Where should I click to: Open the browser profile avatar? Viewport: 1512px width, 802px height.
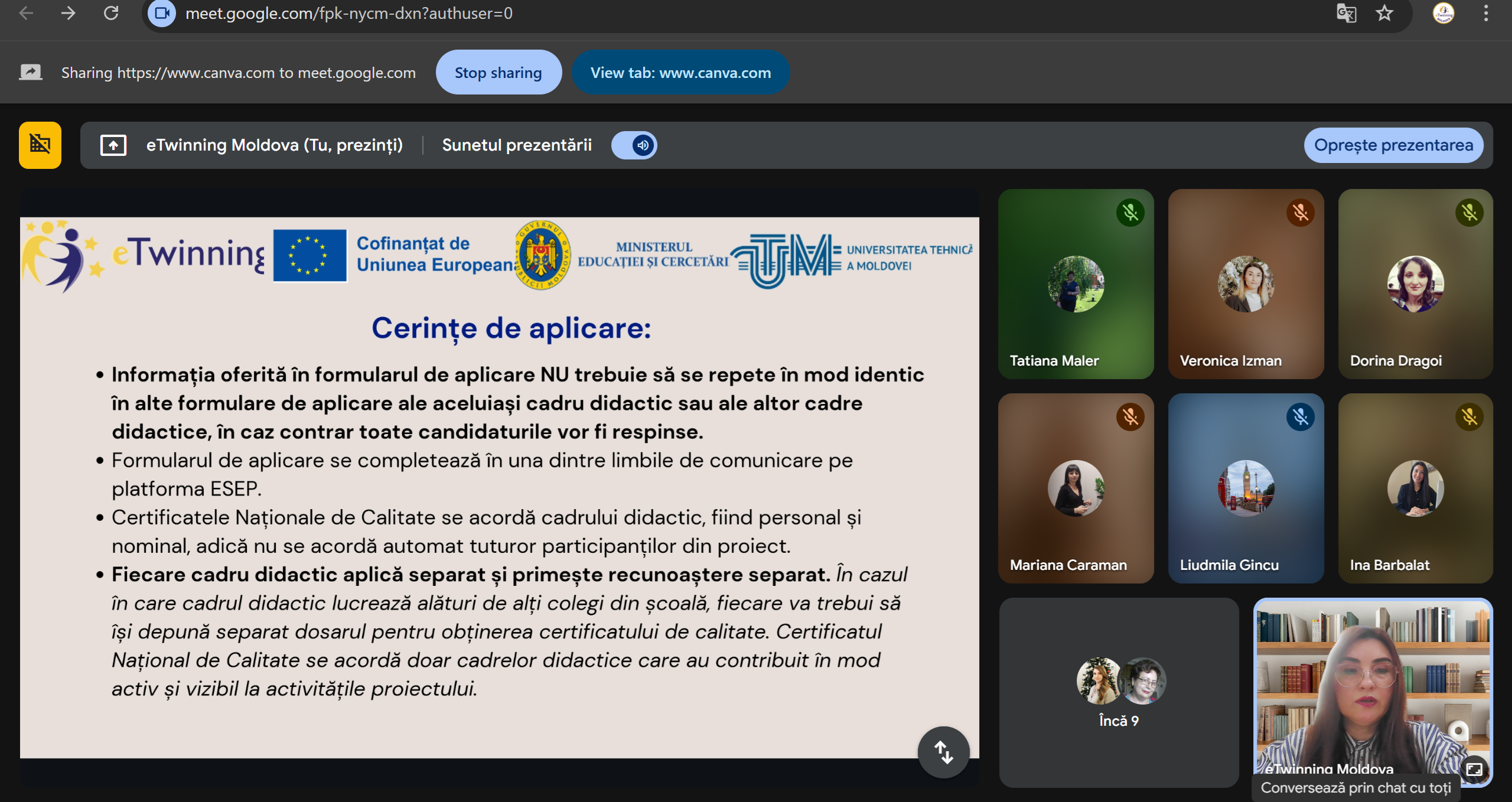[x=1443, y=13]
